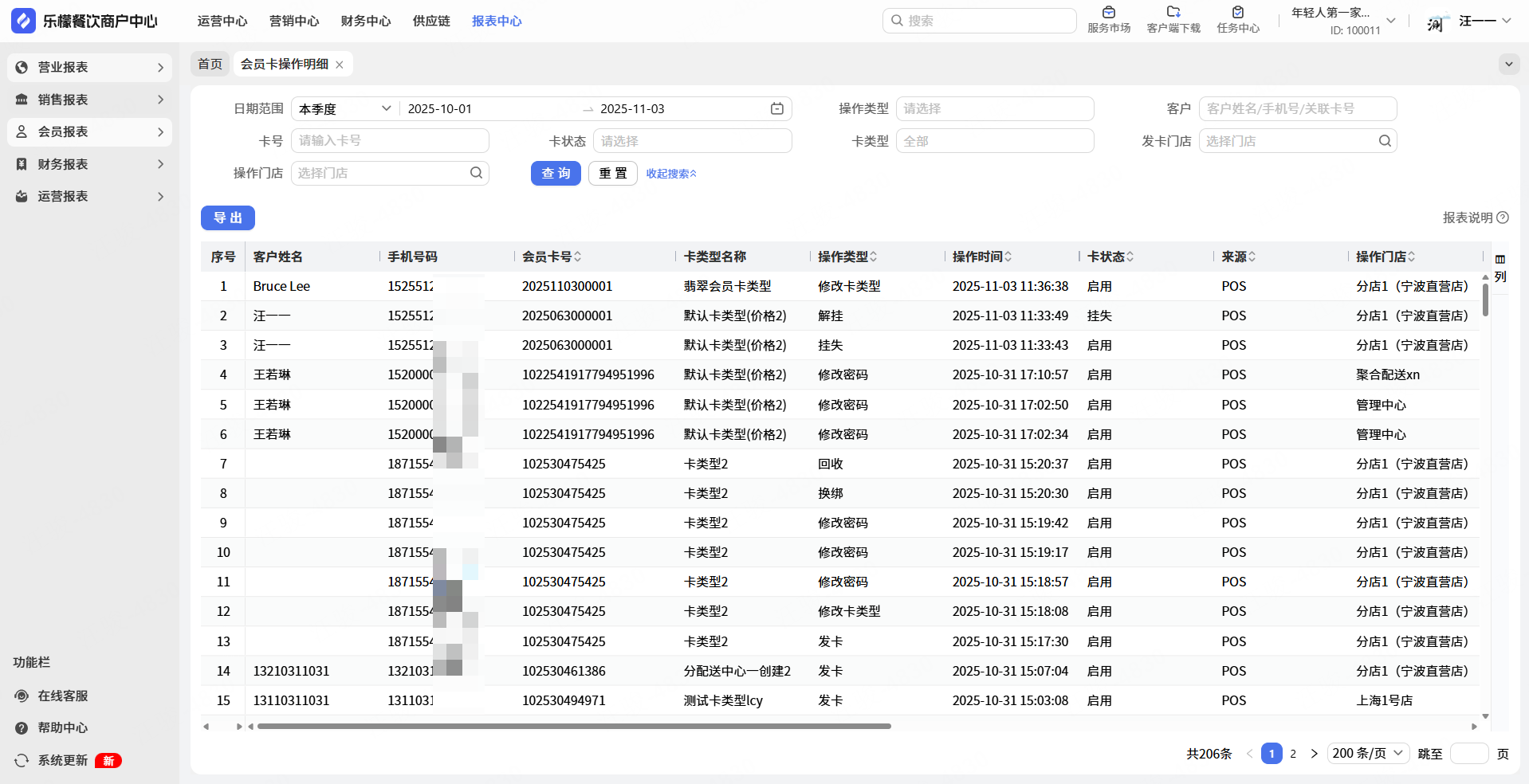Image resolution: width=1529 pixels, height=784 pixels.
Task: Click the horizontal table scrollbar
Action: pyautogui.click(x=574, y=727)
